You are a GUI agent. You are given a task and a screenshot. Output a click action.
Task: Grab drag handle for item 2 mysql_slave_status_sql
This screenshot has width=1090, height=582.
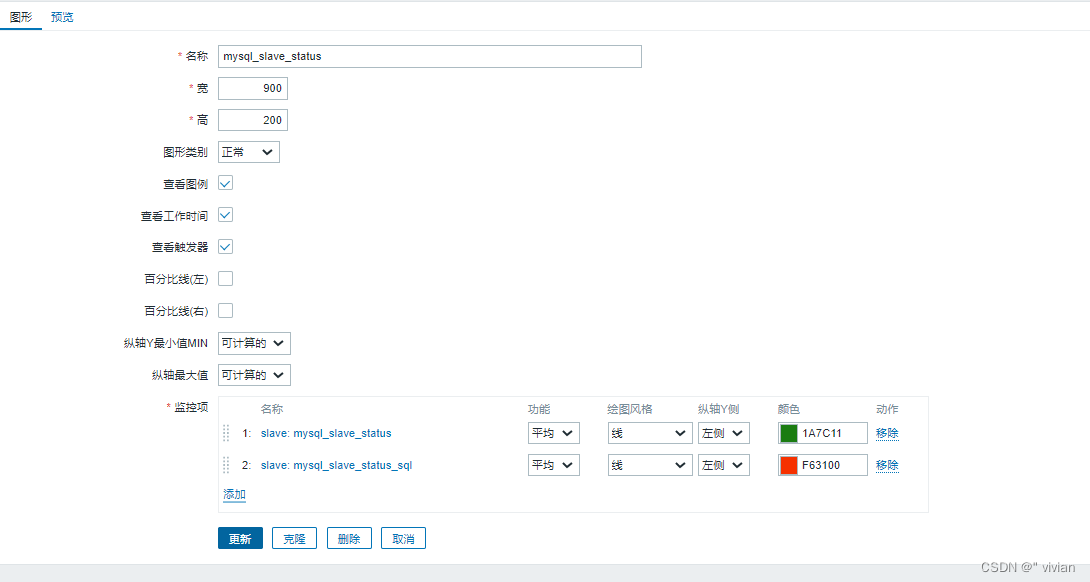click(227, 465)
